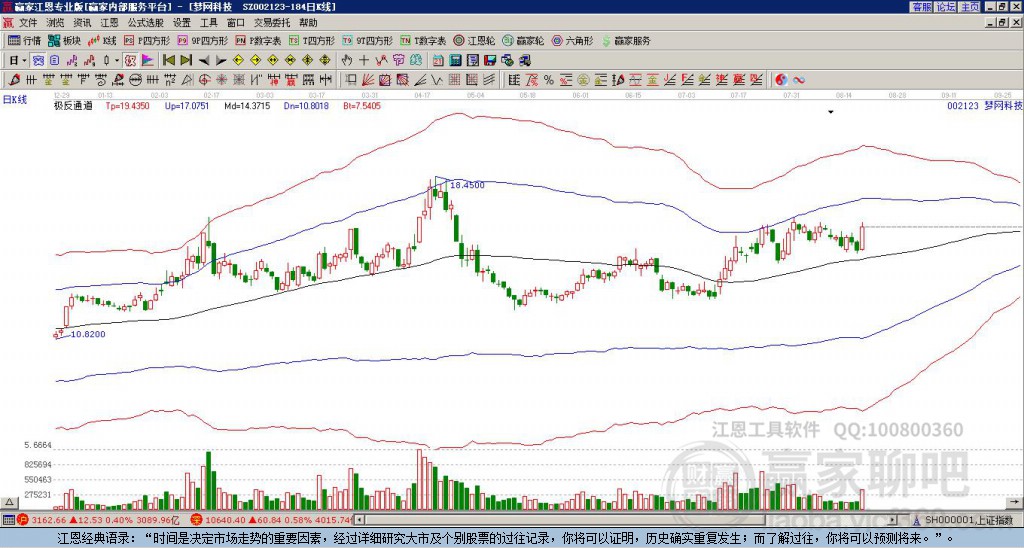Screen dimensions: 1024x548
Task: Open the calculator icon
Action: (x=455, y=60)
